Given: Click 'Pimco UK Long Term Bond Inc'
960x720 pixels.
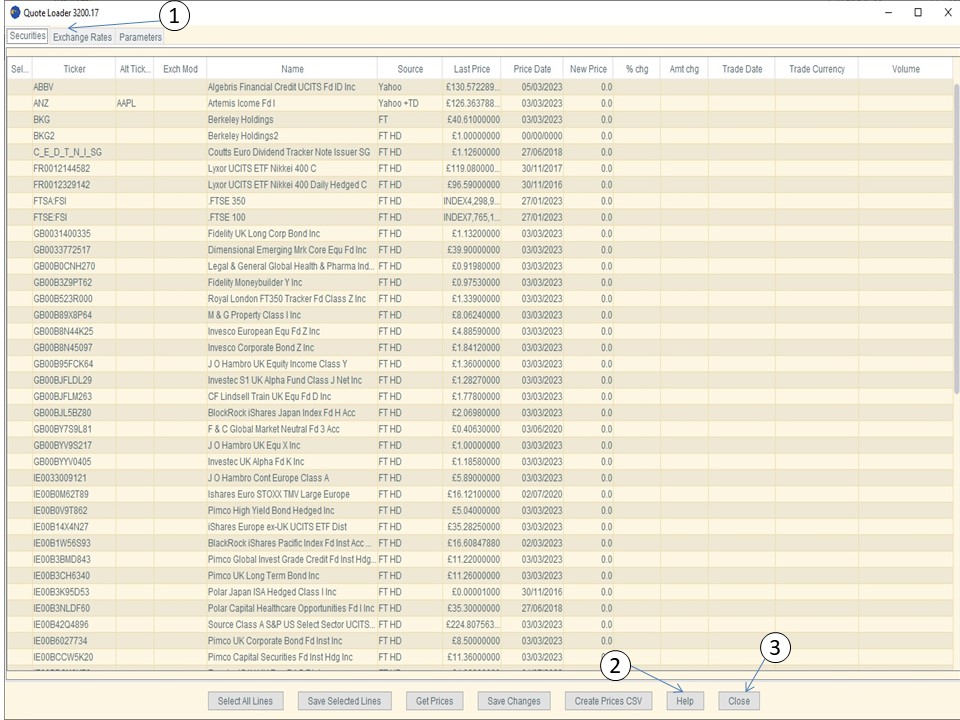Looking at the screenshot, I should (x=292, y=576).
